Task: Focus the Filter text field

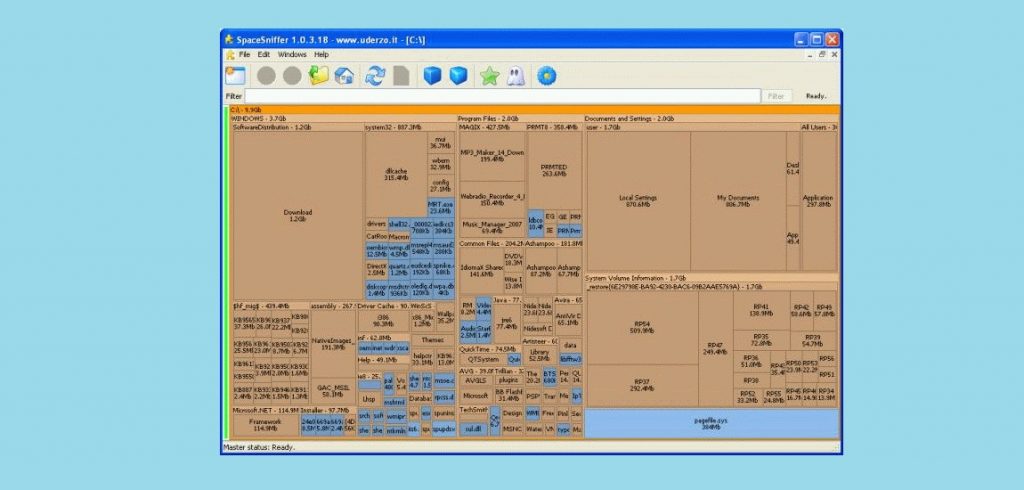Action: (x=502, y=96)
